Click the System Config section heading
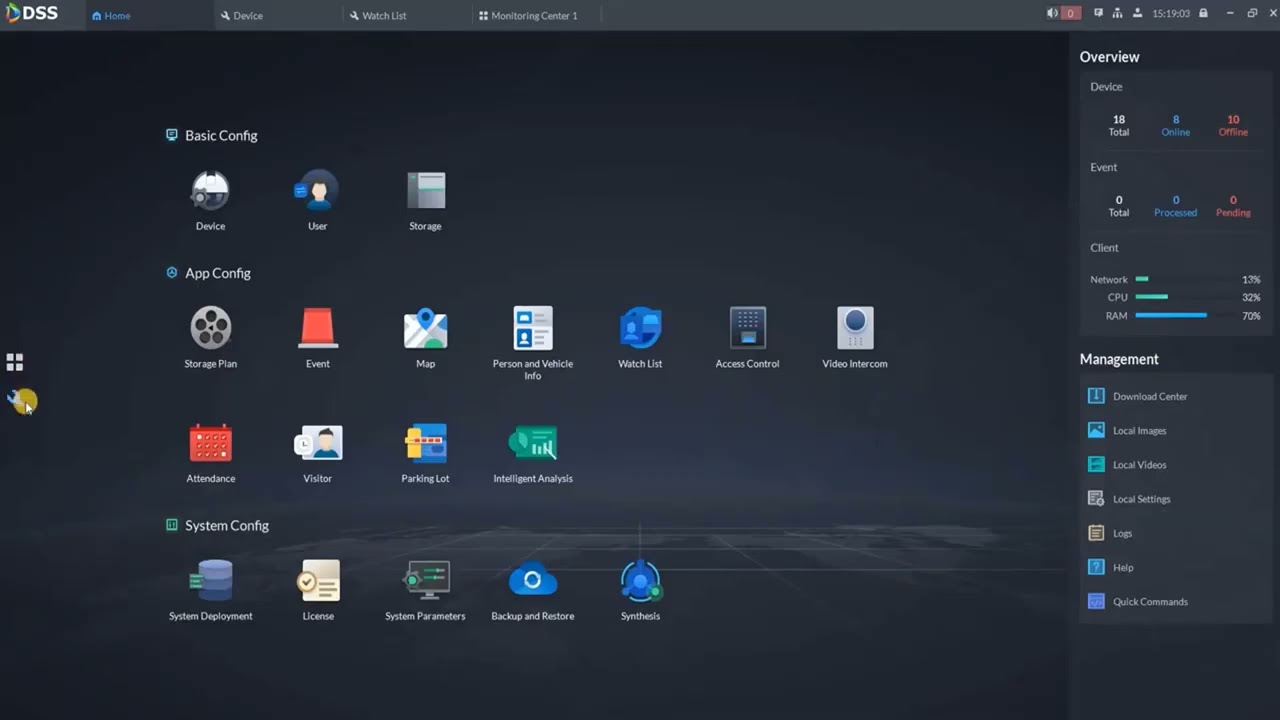This screenshot has height=720, width=1280. coord(226,525)
